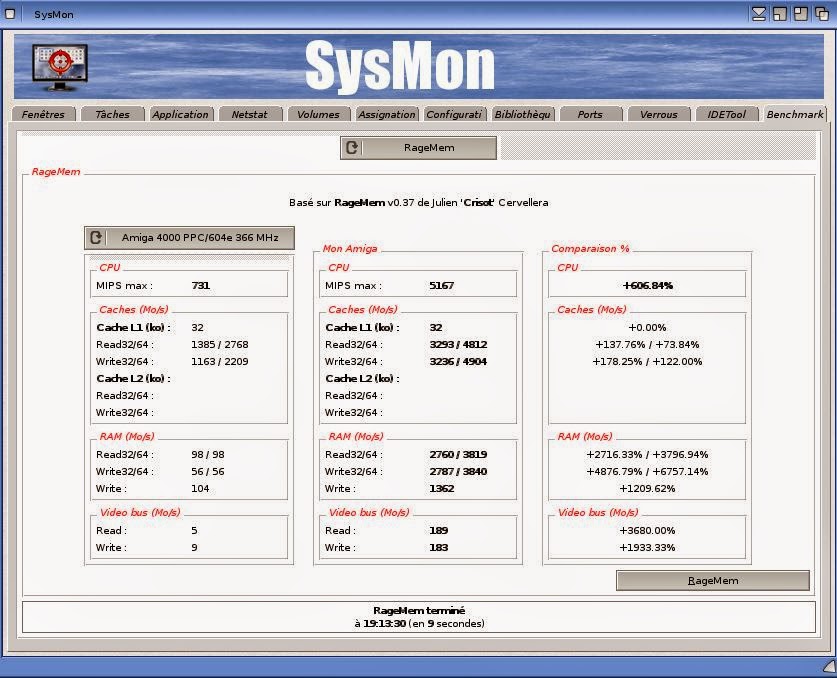Image resolution: width=837 pixels, height=678 pixels.
Task: Click the +606.84% CPU comparison value
Action: [648, 286]
